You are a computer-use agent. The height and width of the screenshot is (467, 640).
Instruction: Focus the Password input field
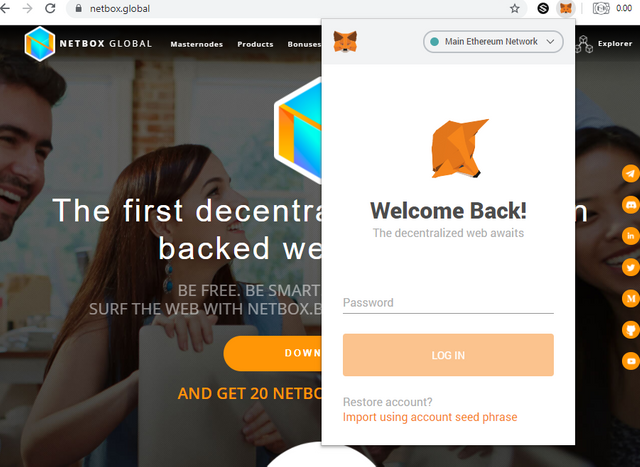click(x=448, y=303)
